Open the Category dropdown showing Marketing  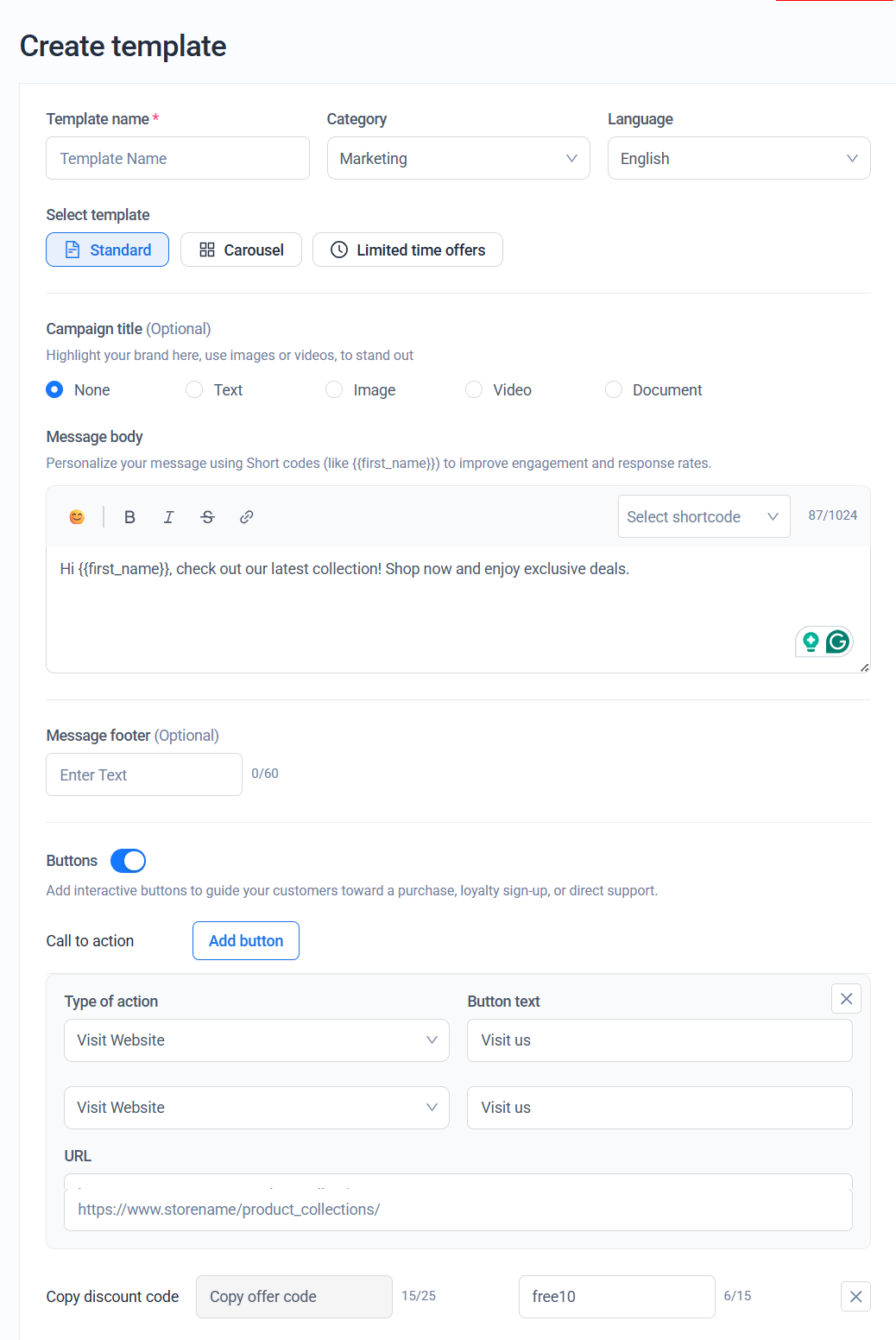tap(457, 159)
